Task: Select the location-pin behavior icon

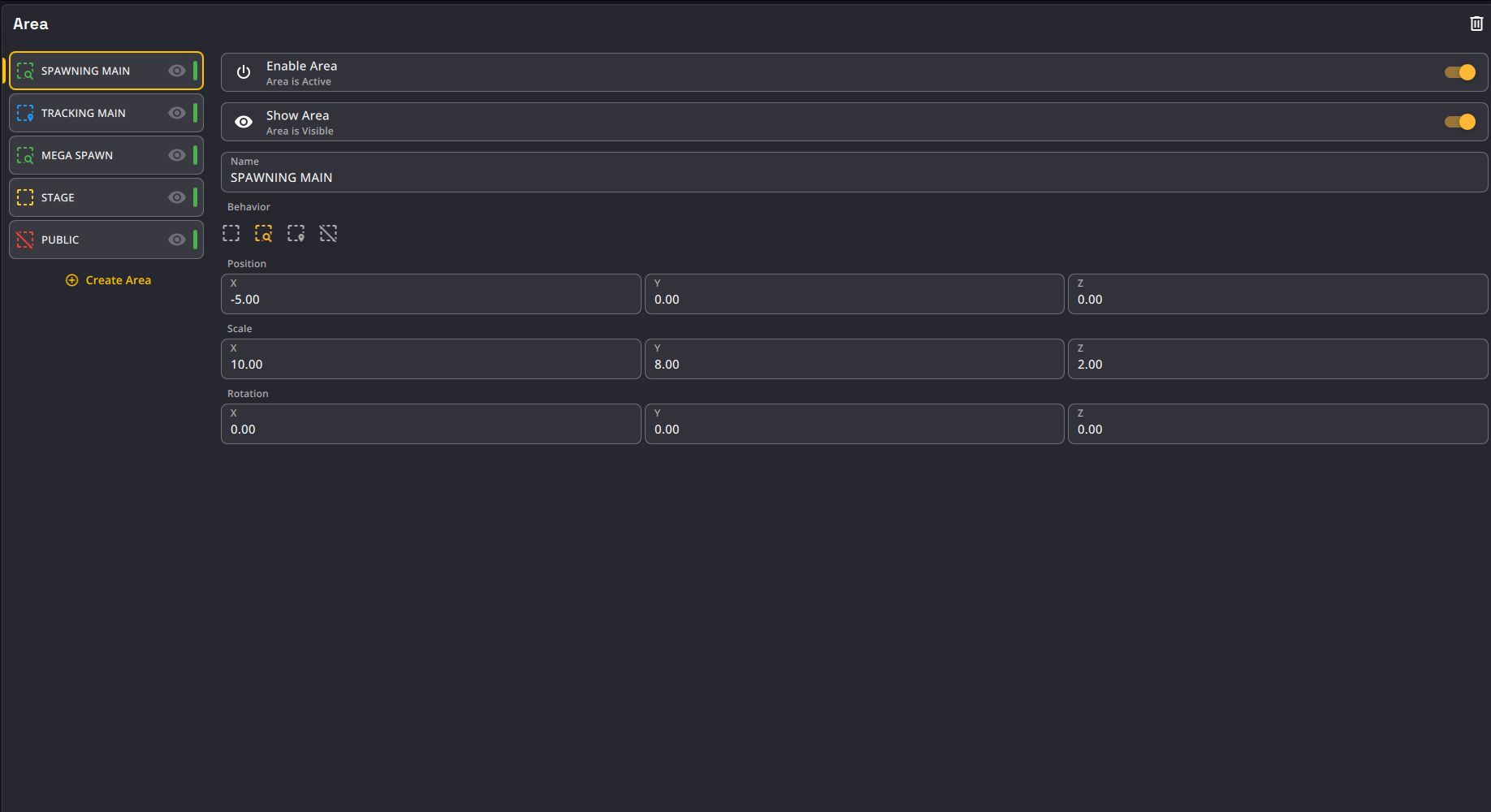Action: click(x=296, y=234)
